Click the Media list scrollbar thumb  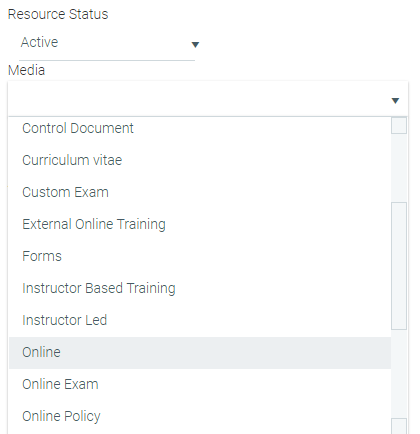399,266
